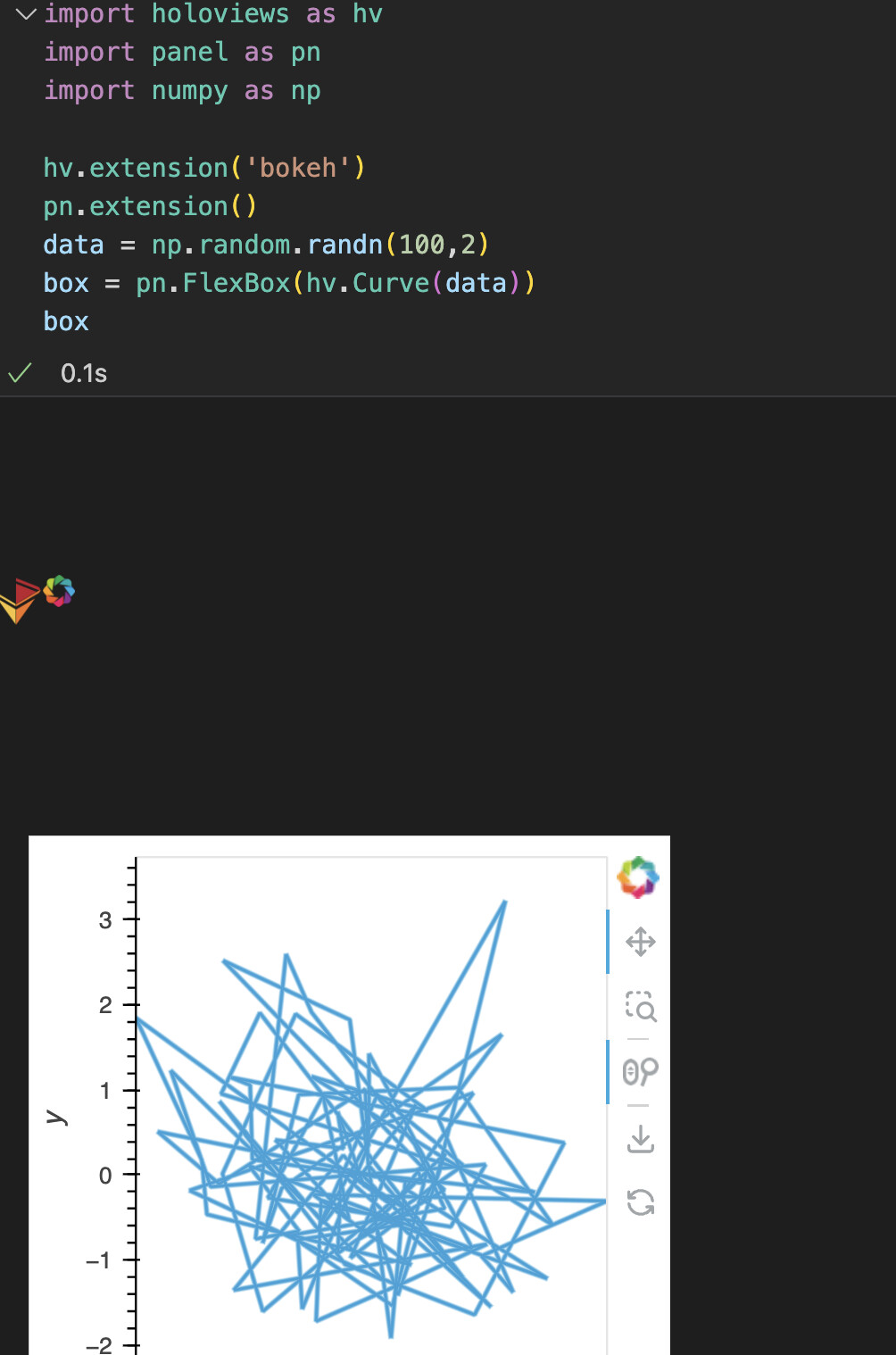Click the y-axis tick label 0
The image size is (896, 1355).
[x=105, y=1176]
